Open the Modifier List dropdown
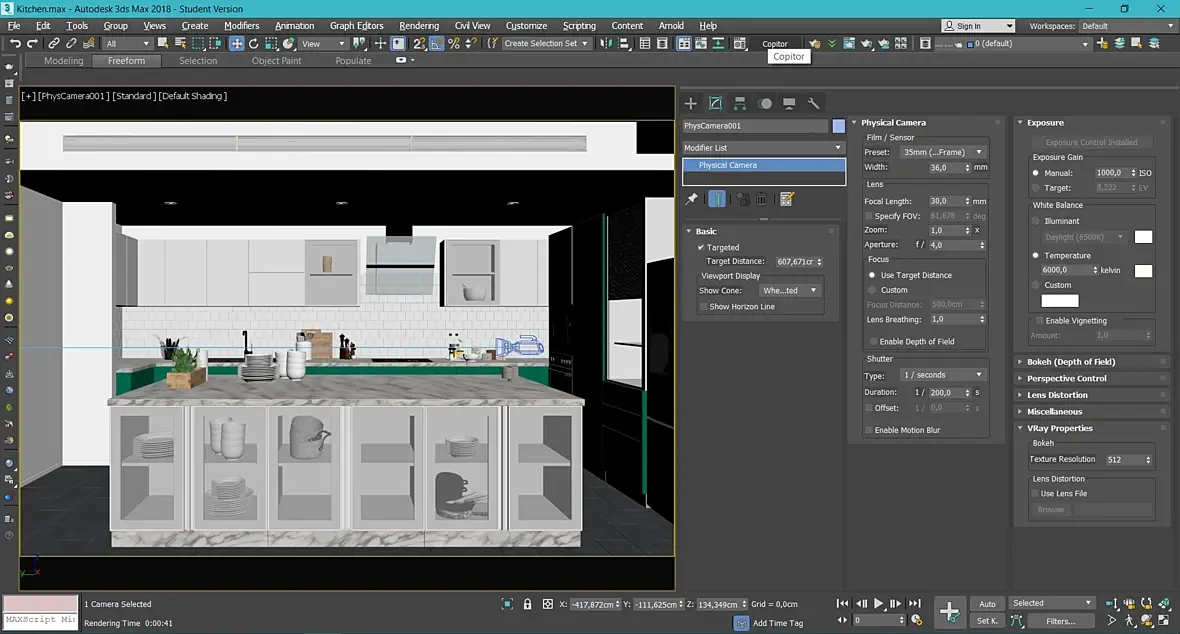 (x=764, y=148)
